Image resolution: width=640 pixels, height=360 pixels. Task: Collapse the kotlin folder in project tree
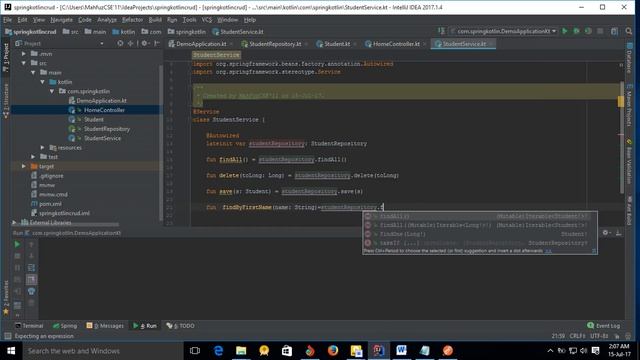click(42, 82)
